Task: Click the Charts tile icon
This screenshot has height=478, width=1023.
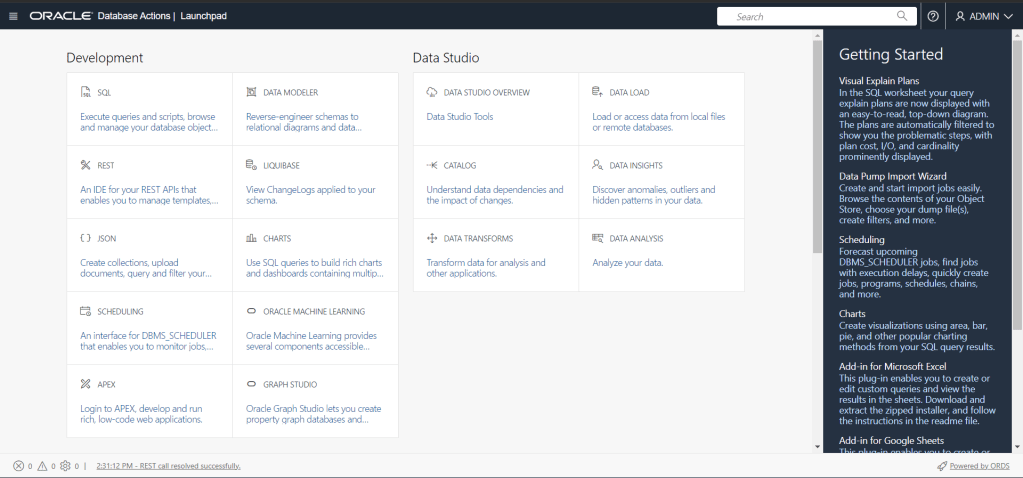Action: tap(252, 239)
